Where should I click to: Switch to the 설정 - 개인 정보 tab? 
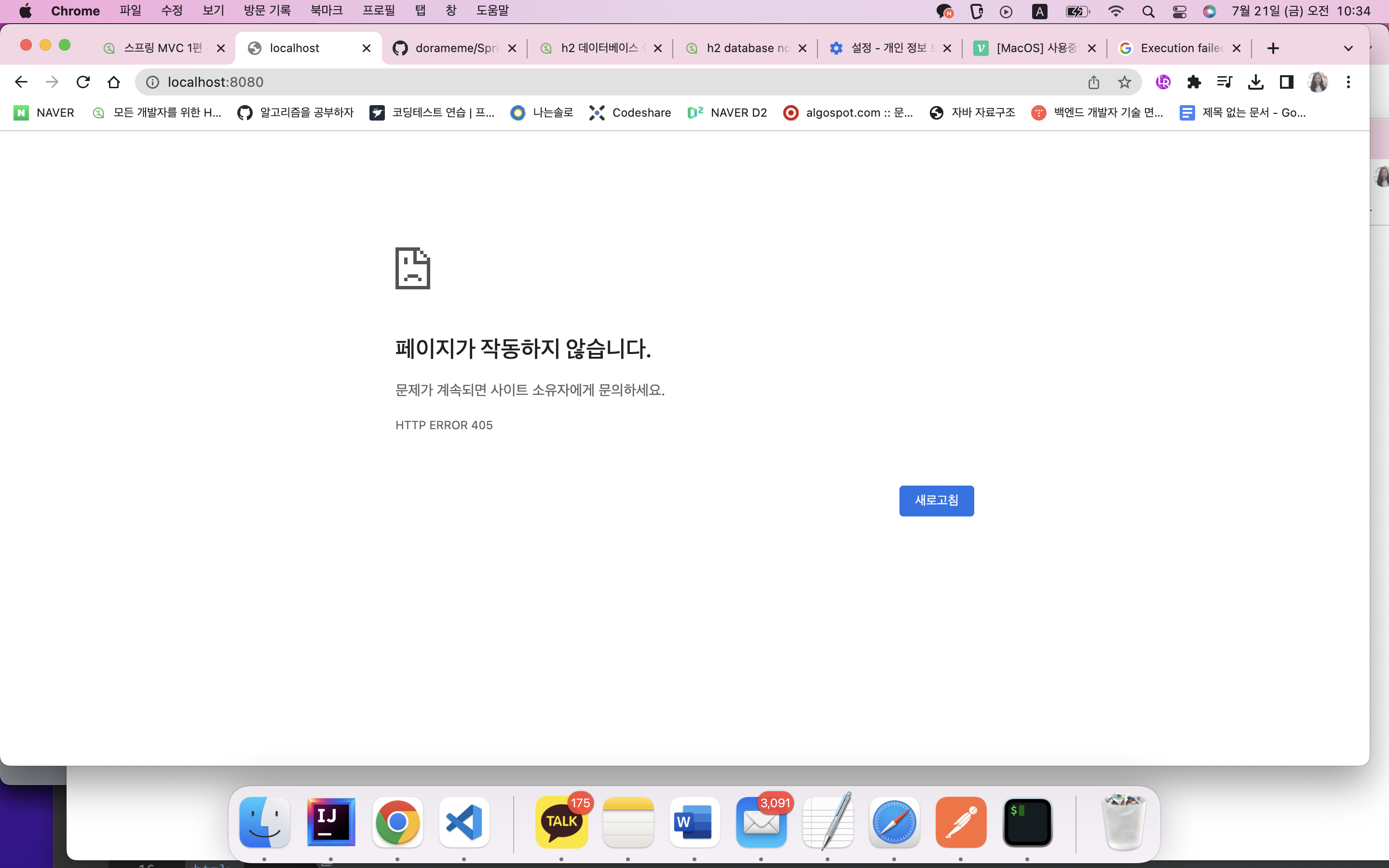[x=890, y=48]
